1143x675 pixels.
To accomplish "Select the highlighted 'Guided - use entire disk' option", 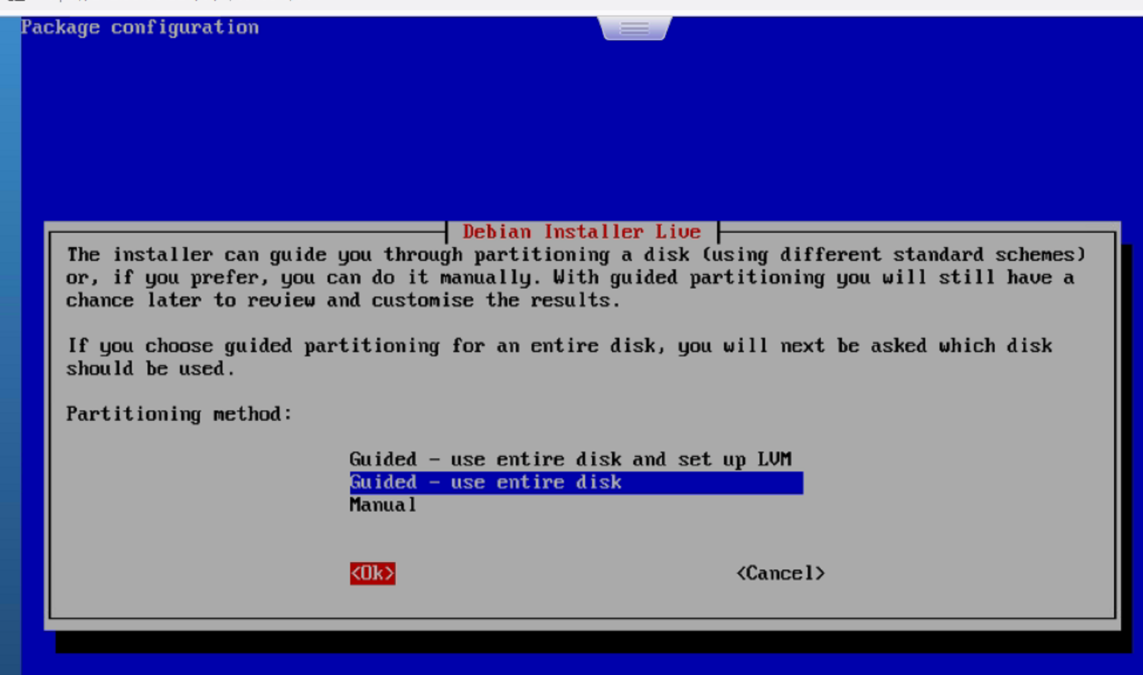I will 576,483.
